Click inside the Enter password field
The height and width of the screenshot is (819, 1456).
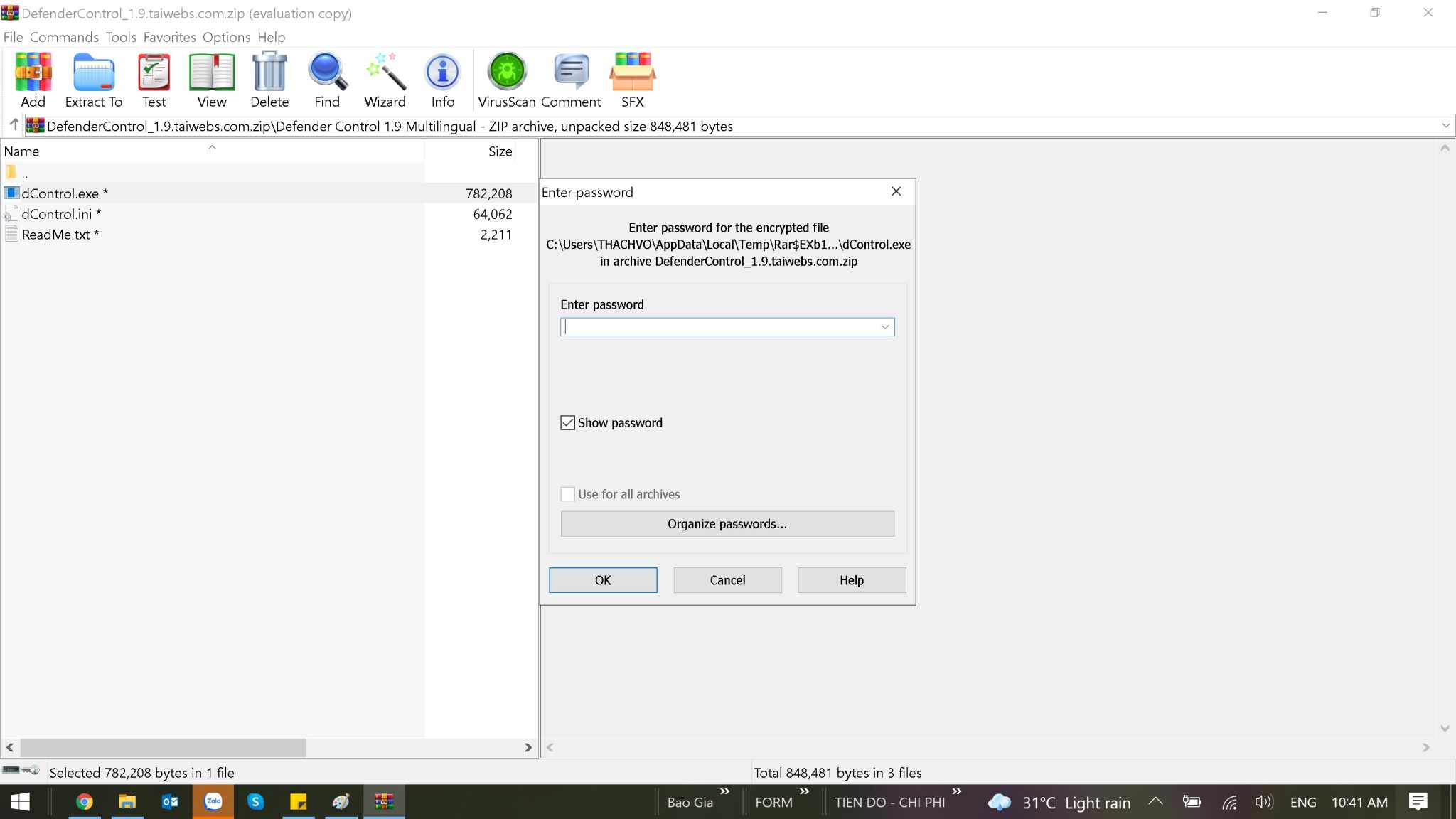(711, 326)
